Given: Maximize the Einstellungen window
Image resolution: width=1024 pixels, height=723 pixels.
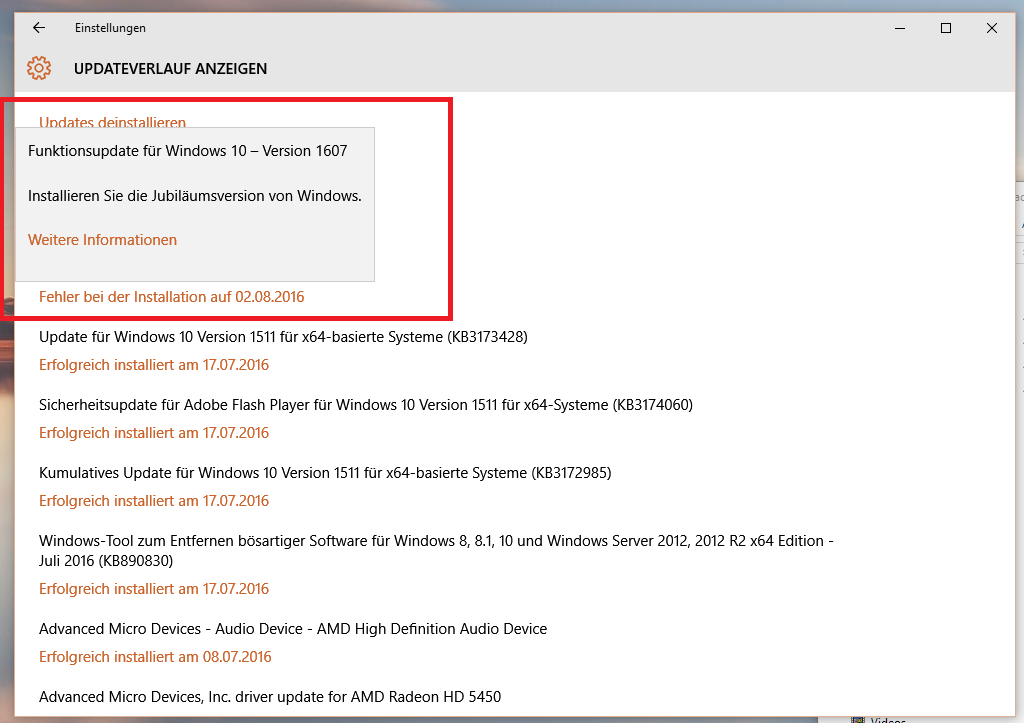Looking at the screenshot, I should click(946, 28).
